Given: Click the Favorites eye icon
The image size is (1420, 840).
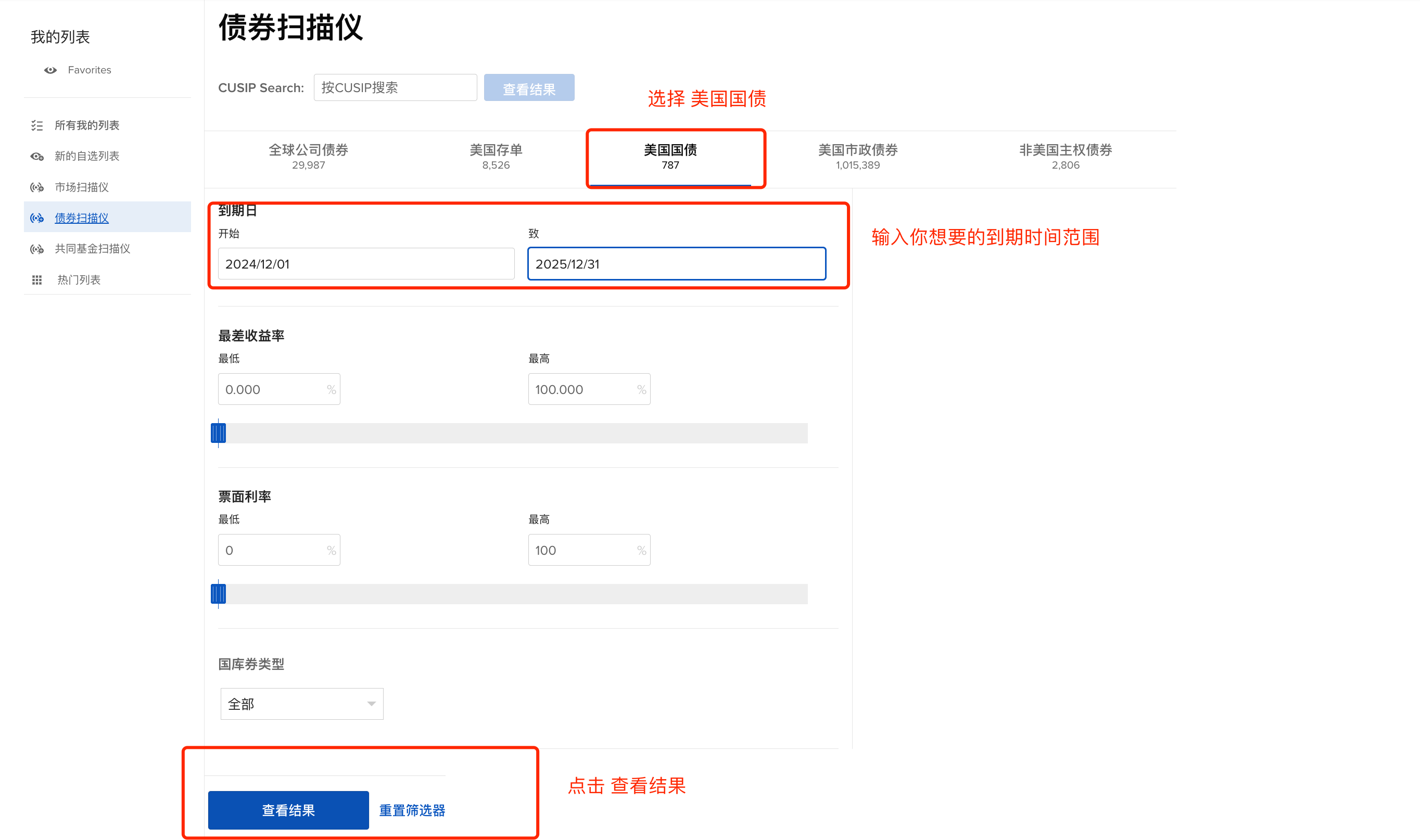Looking at the screenshot, I should [x=50, y=70].
